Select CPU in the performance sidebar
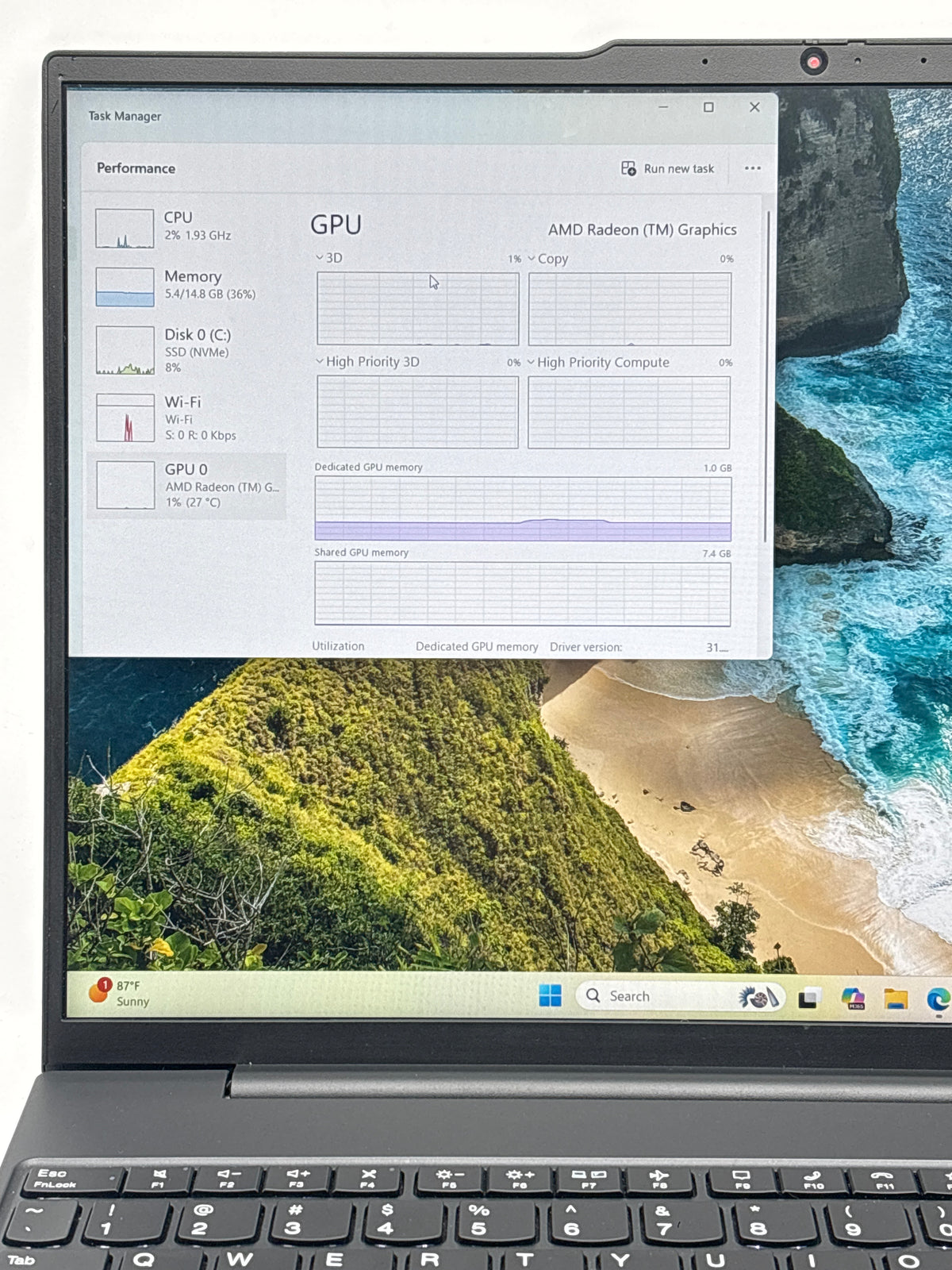Image resolution: width=952 pixels, height=1270 pixels. (188, 228)
